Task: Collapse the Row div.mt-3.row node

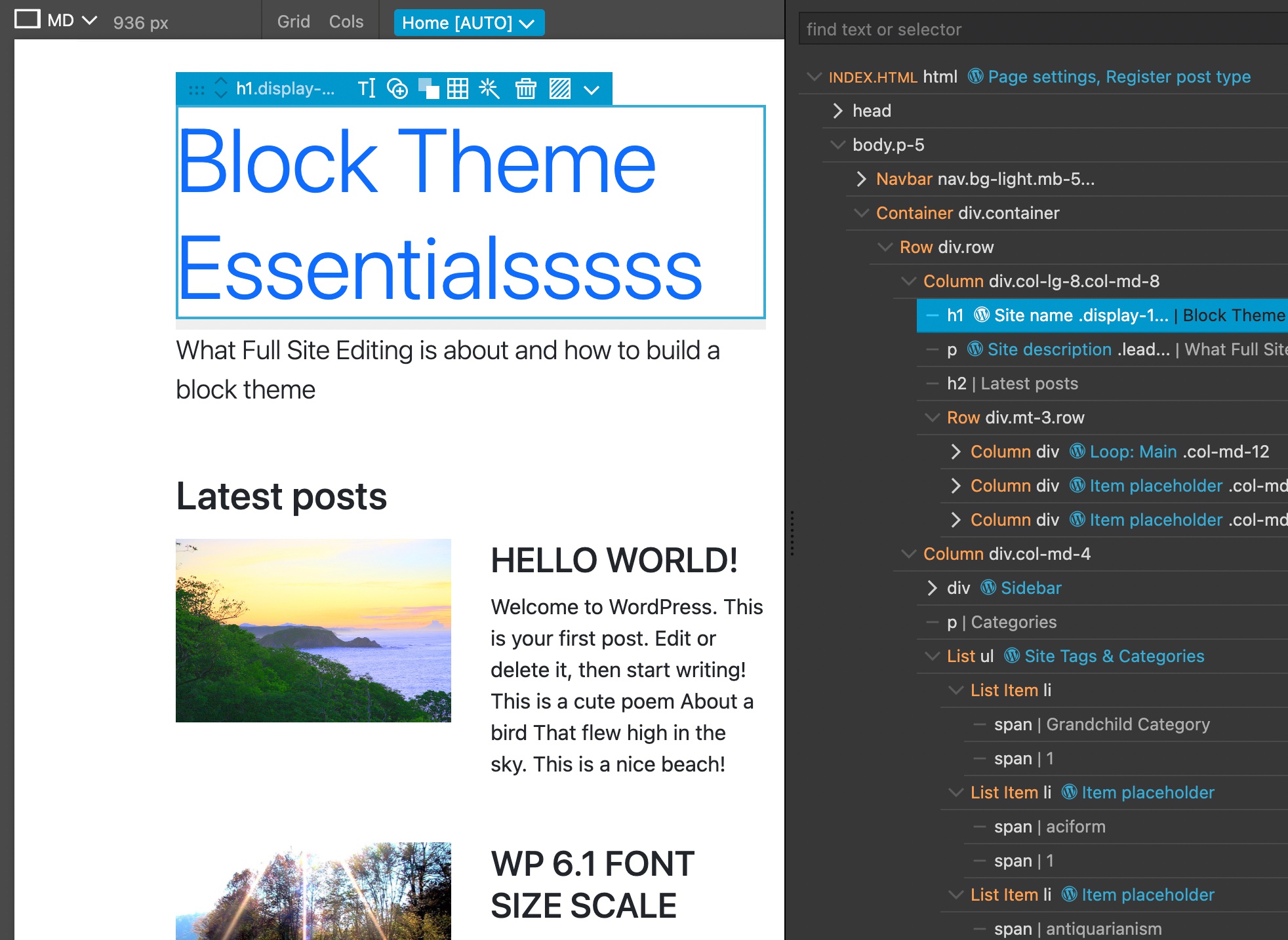Action: coord(932,418)
